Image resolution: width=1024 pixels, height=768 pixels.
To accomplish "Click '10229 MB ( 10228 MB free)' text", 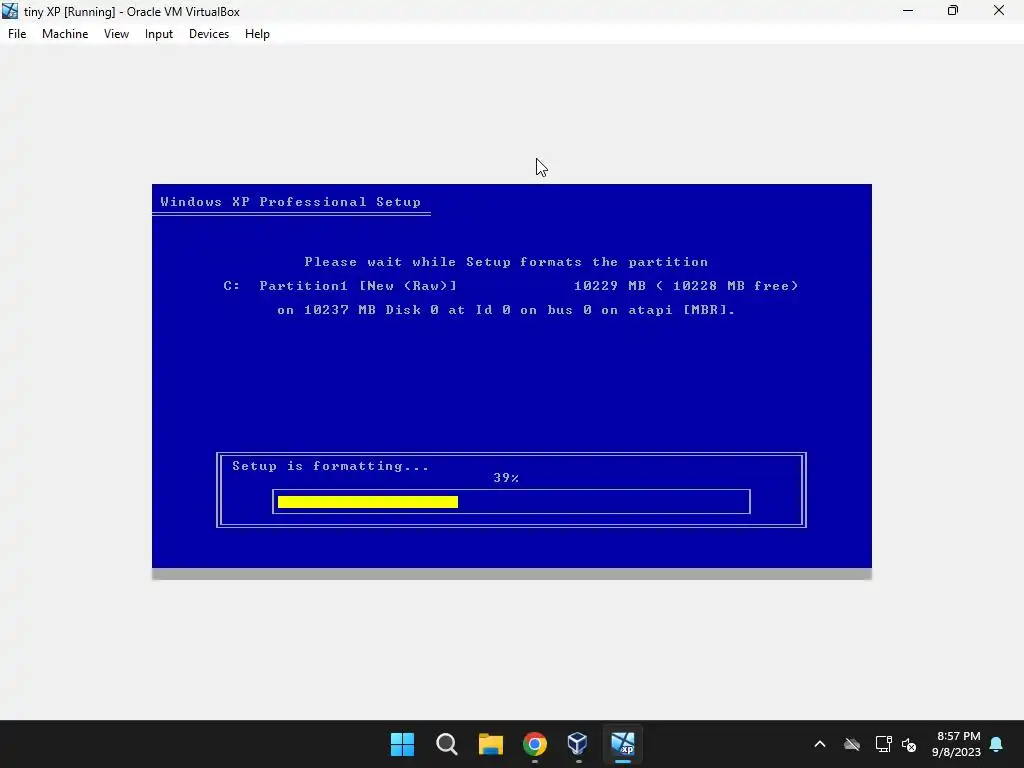I will click(x=686, y=285).
